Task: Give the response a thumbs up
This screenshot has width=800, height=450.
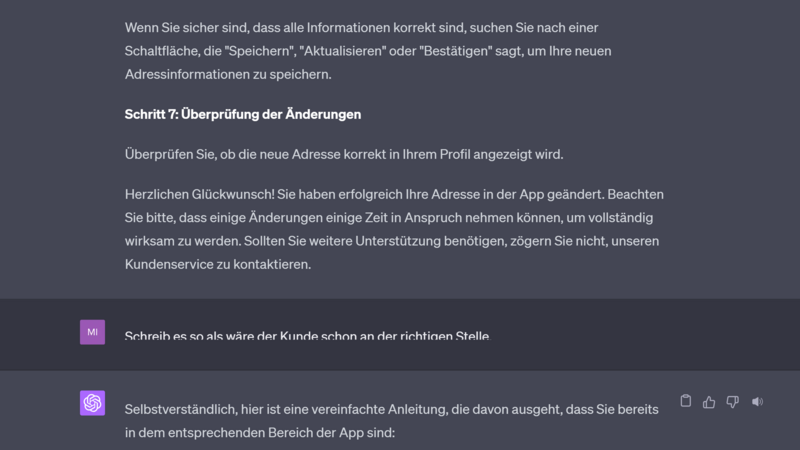Action: pyautogui.click(x=709, y=402)
